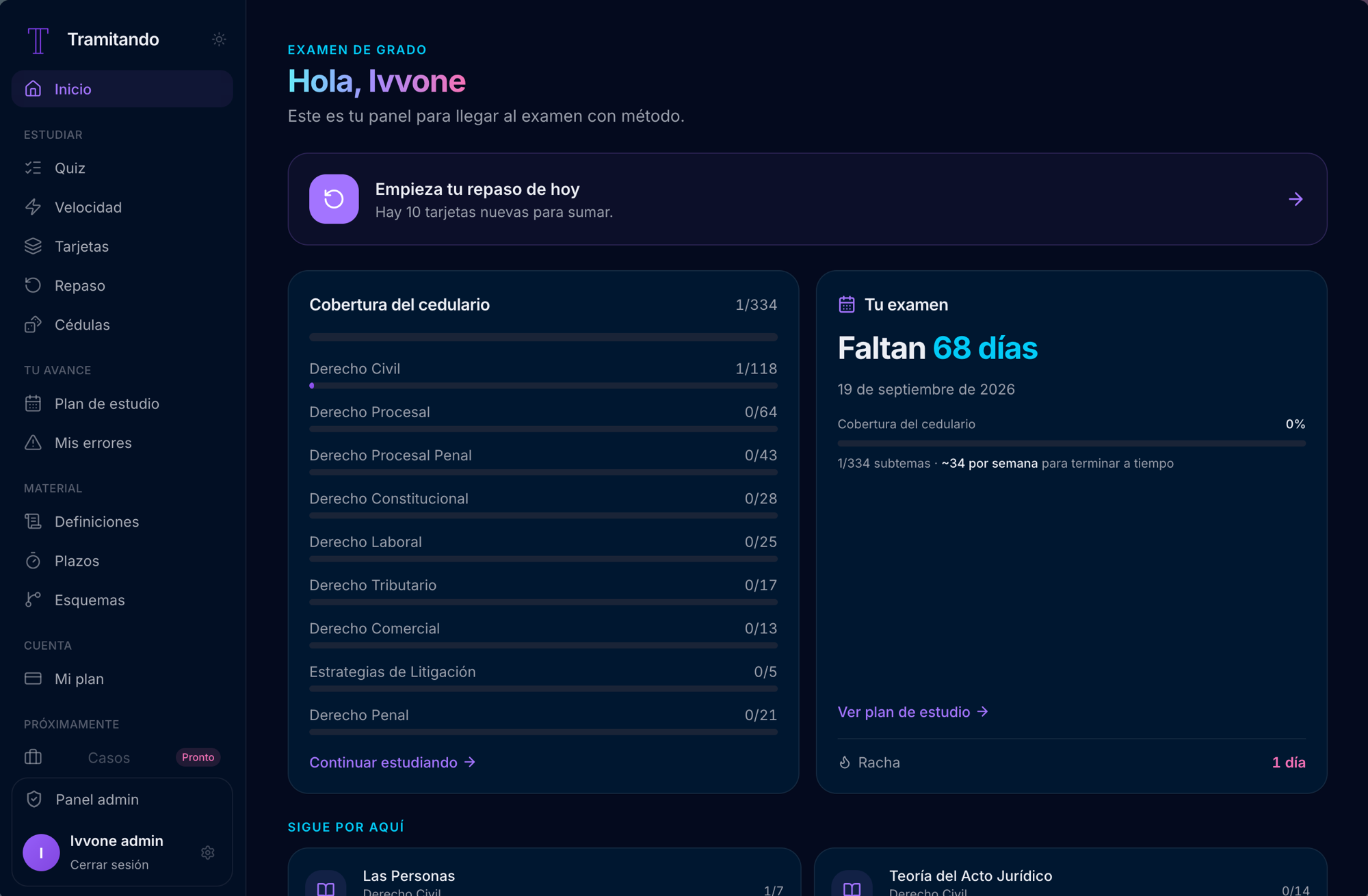Open Definiciones material
This screenshot has width=1368, height=896.
coord(122,521)
